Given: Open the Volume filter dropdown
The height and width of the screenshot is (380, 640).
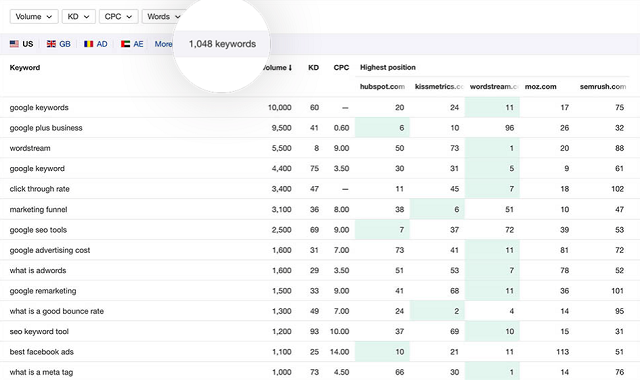Looking at the screenshot, I should (34, 17).
